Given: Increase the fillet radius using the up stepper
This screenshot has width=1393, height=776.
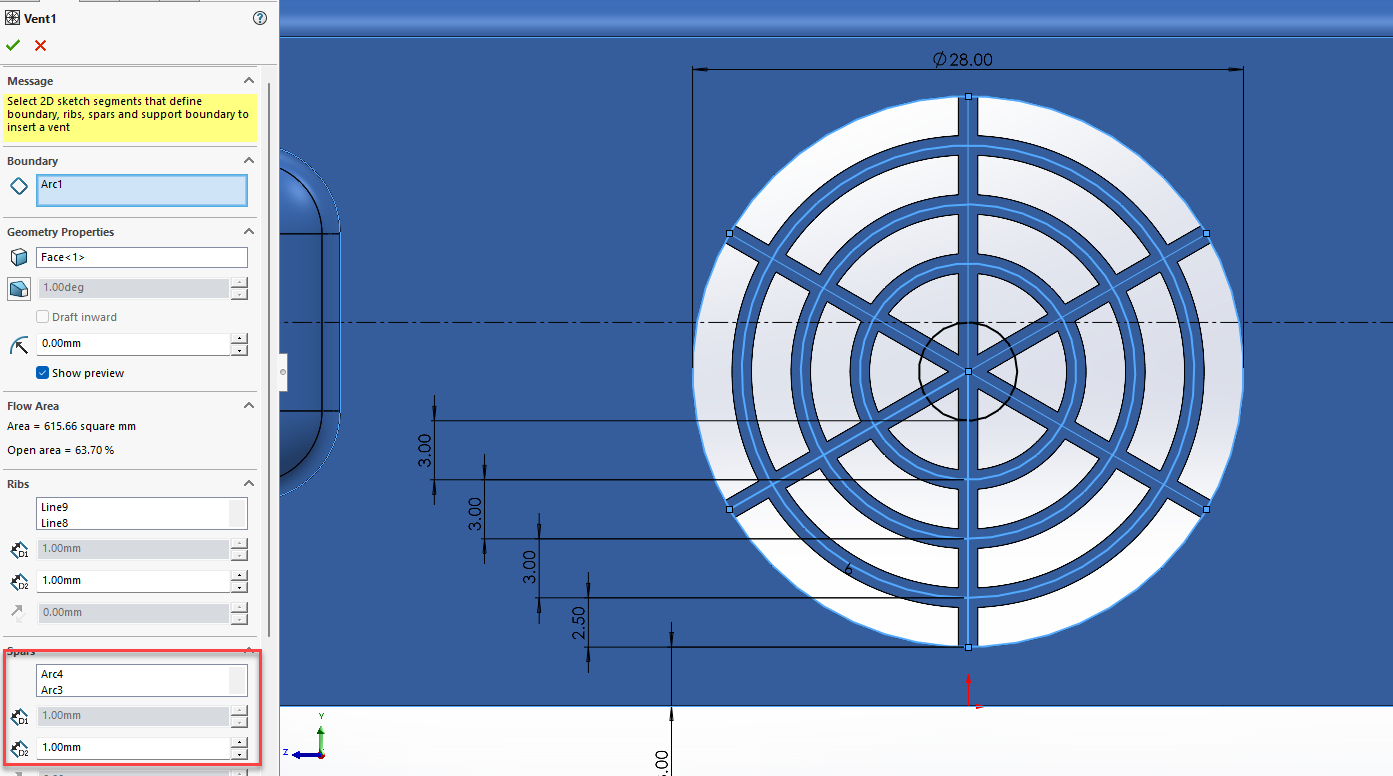Looking at the screenshot, I should (x=239, y=339).
